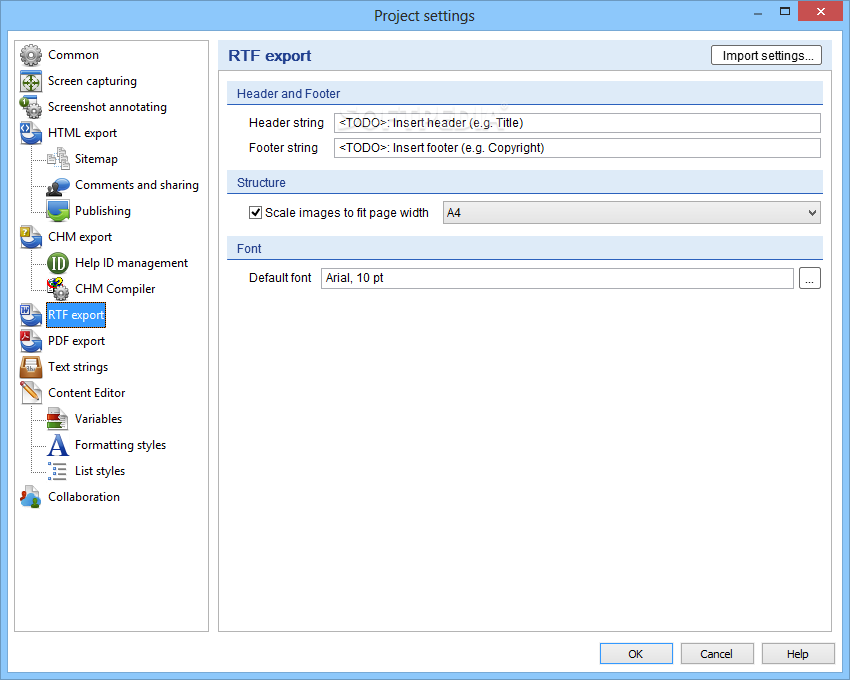
Task: Click the Cancel button
Action: click(x=717, y=653)
